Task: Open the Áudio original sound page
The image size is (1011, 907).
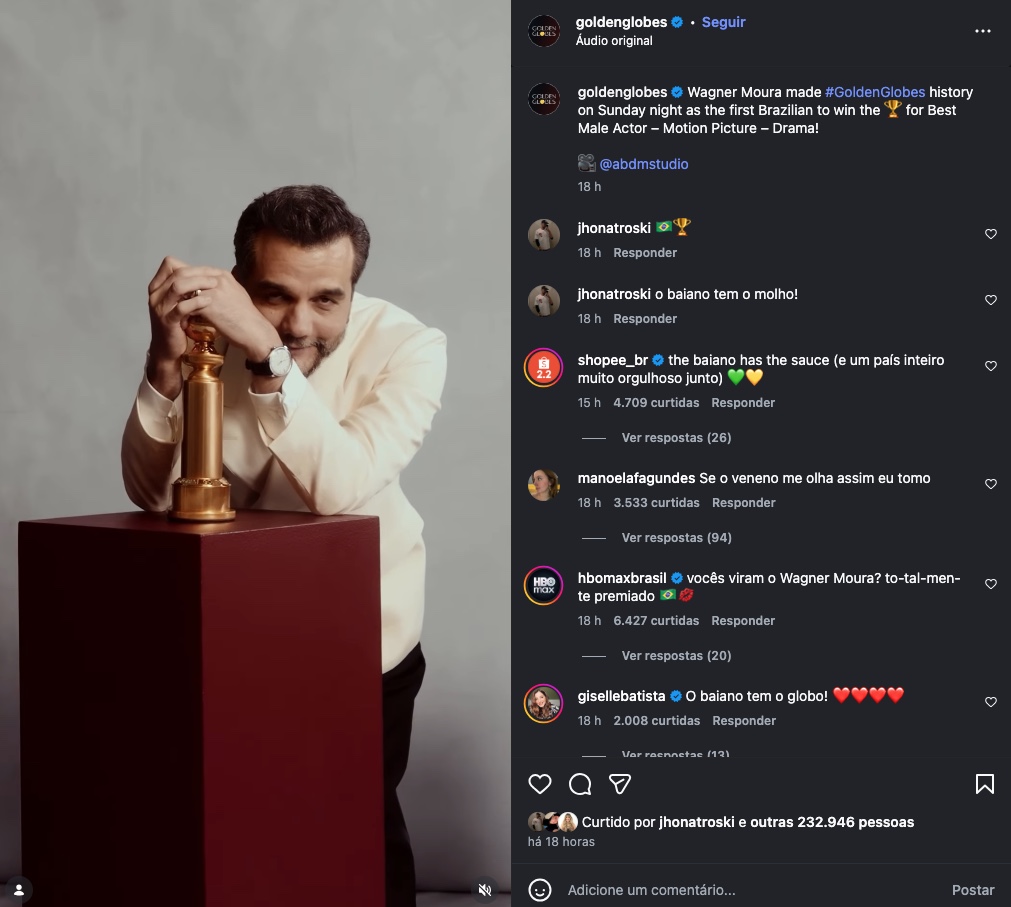Action: pos(614,41)
